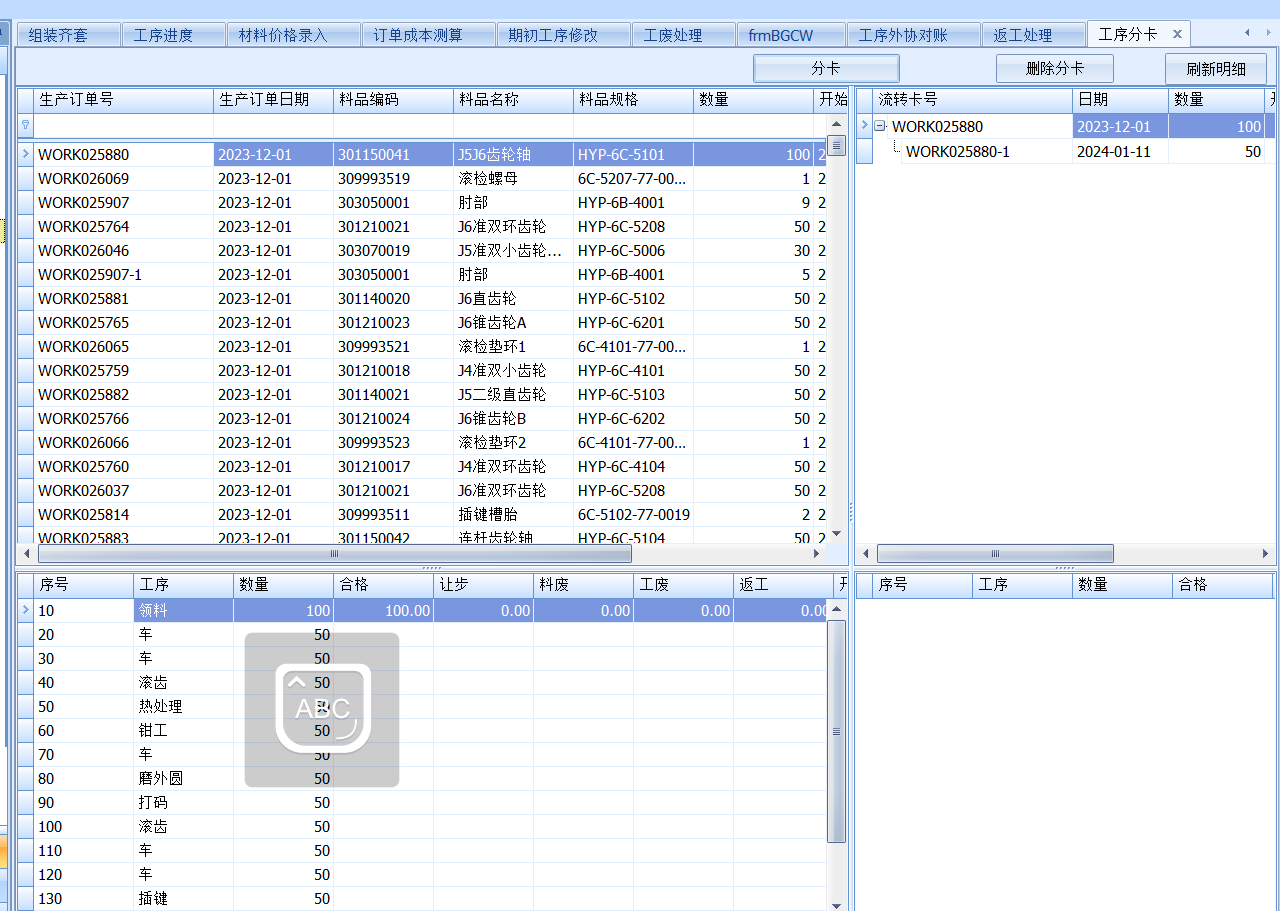Click the 刷新明细 button
1280x911 pixels.
pyautogui.click(x=1216, y=69)
